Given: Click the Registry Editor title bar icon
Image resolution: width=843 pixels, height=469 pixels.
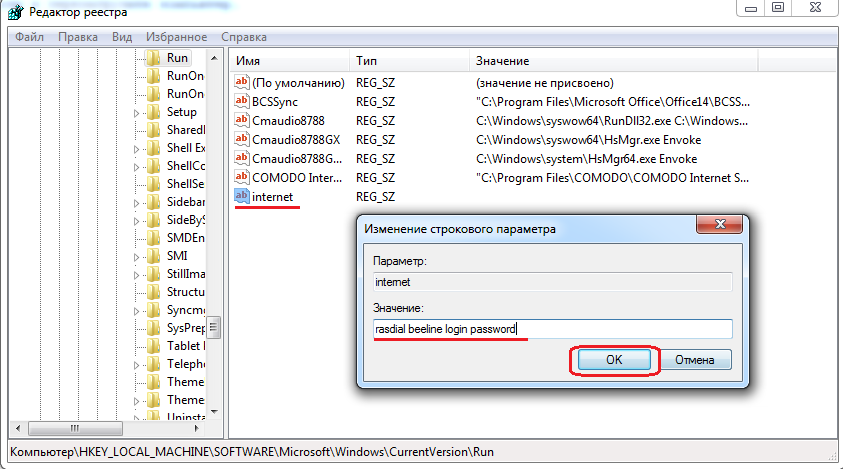Looking at the screenshot, I should coord(16,11).
